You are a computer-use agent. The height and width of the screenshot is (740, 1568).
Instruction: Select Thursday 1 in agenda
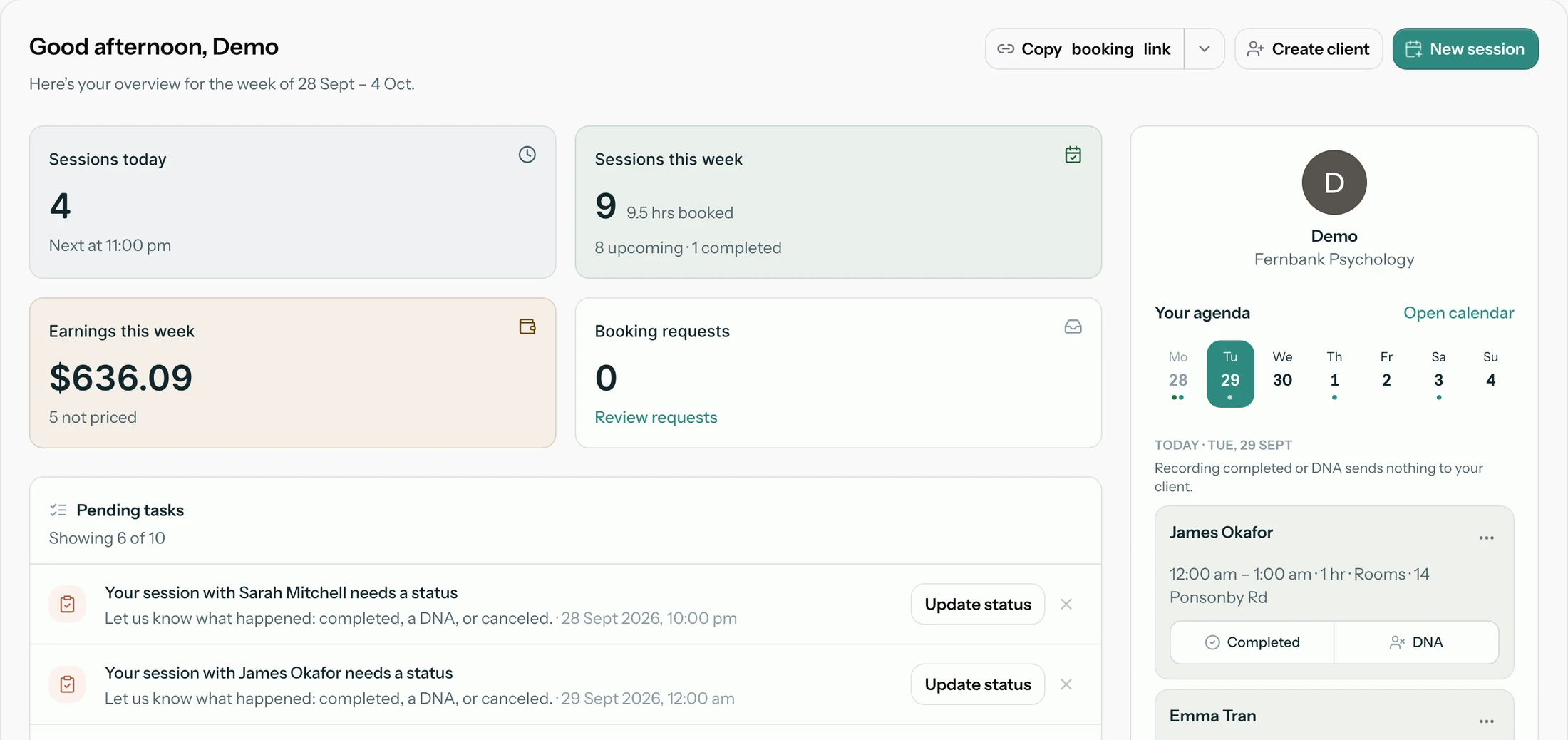[1334, 374]
